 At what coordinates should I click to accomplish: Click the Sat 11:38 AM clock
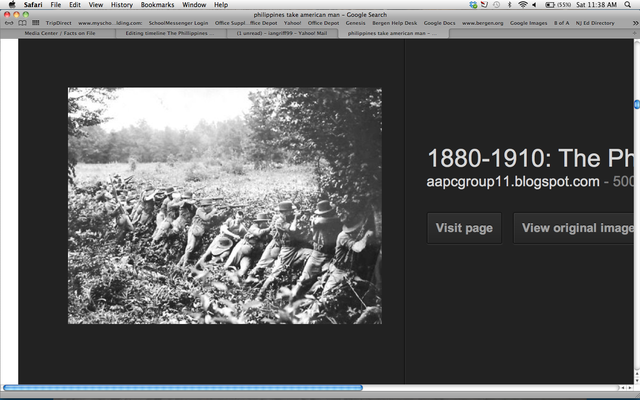click(596, 5)
